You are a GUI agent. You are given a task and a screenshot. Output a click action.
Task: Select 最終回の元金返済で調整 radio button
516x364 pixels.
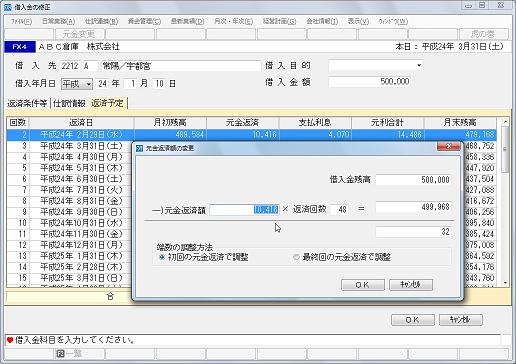[296, 257]
